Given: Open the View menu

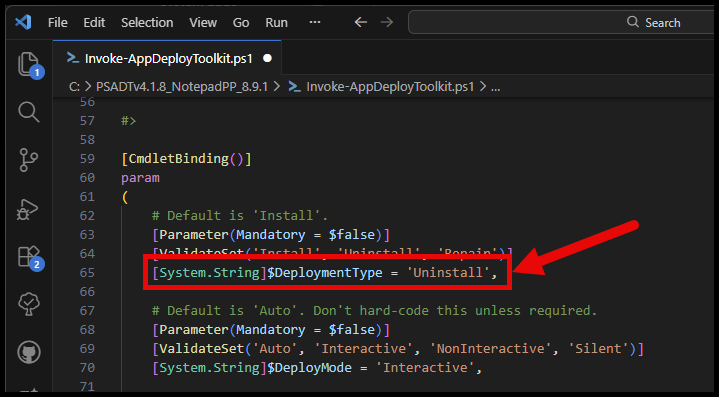Looking at the screenshot, I should point(203,22).
